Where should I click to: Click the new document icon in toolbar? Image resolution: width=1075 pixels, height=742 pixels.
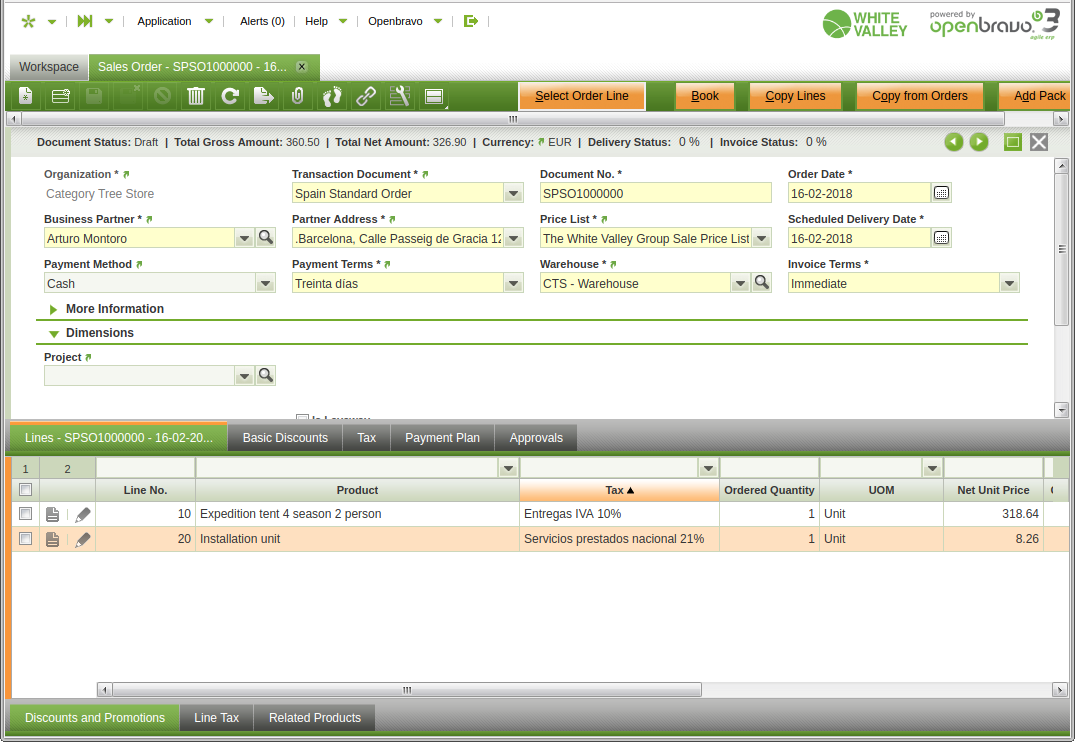click(26, 96)
